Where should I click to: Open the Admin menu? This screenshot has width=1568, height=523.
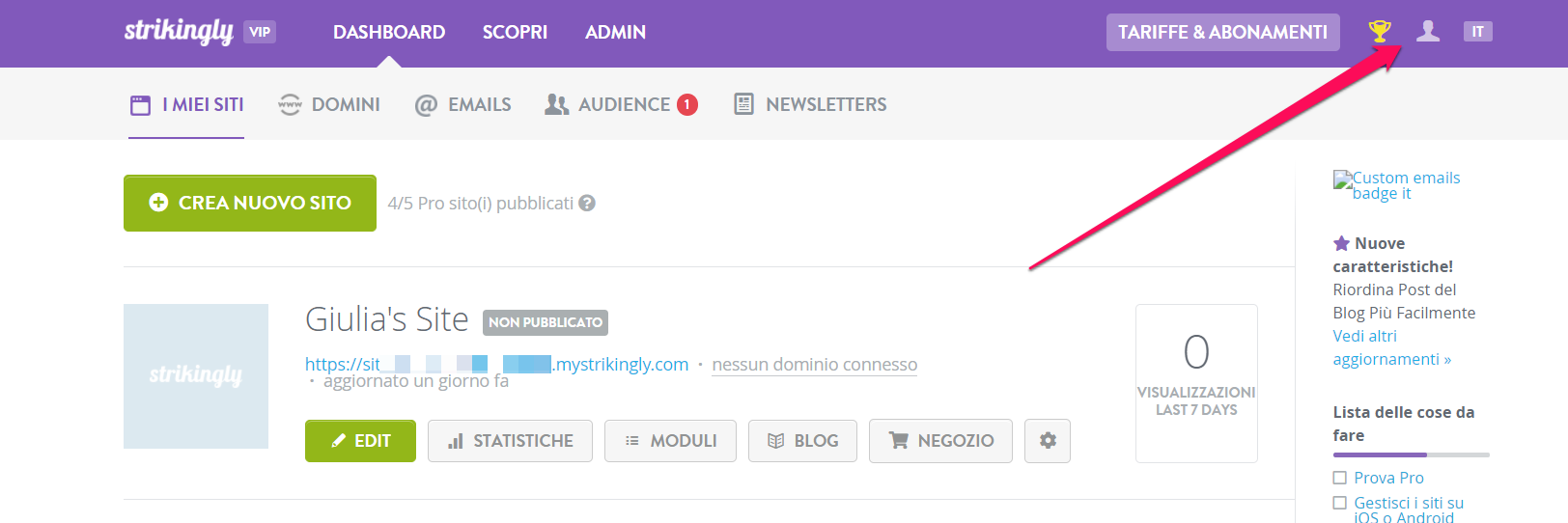pos(615,32)
